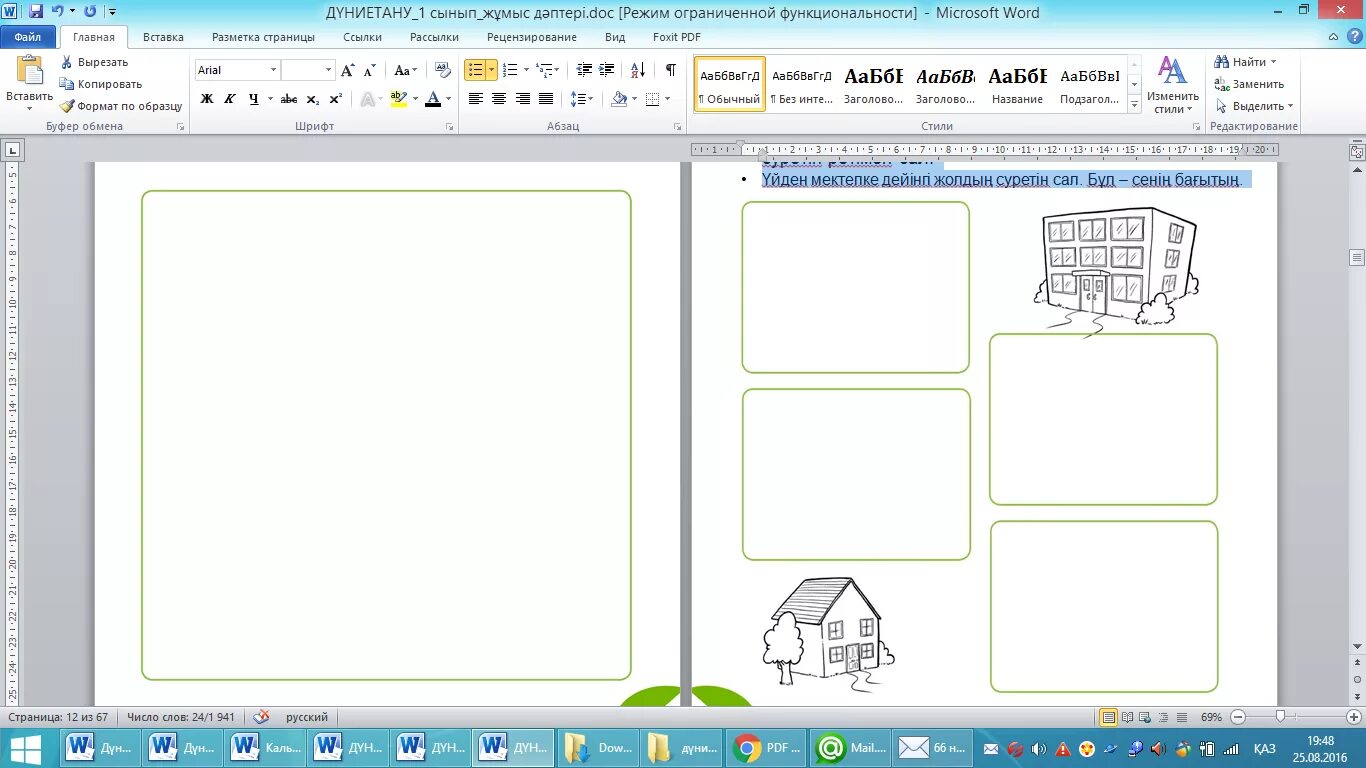Align text right

pos(522,99)
